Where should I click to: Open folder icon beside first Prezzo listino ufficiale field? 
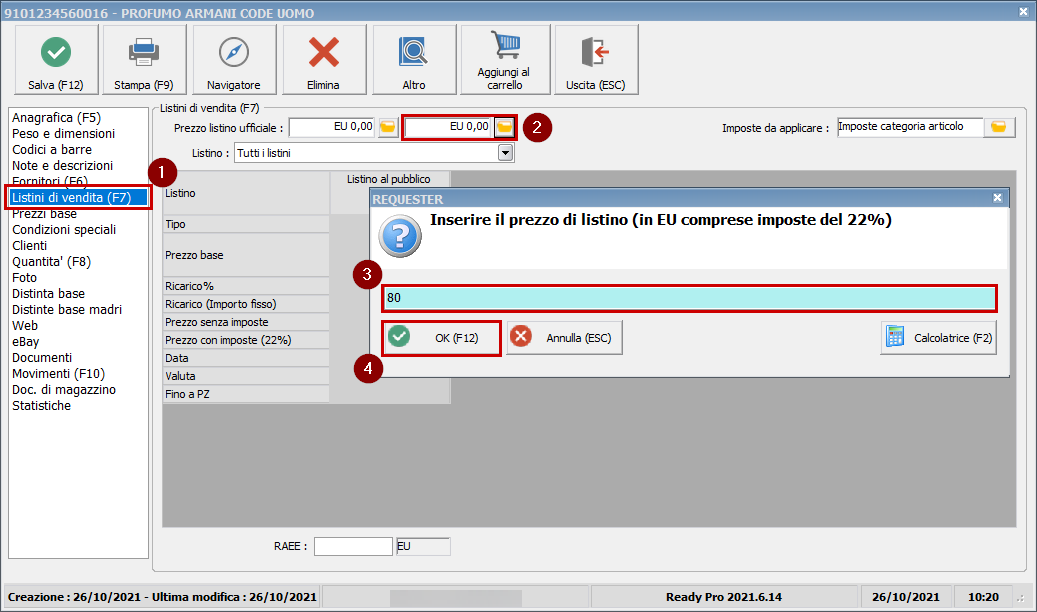[x=388, y=127]
